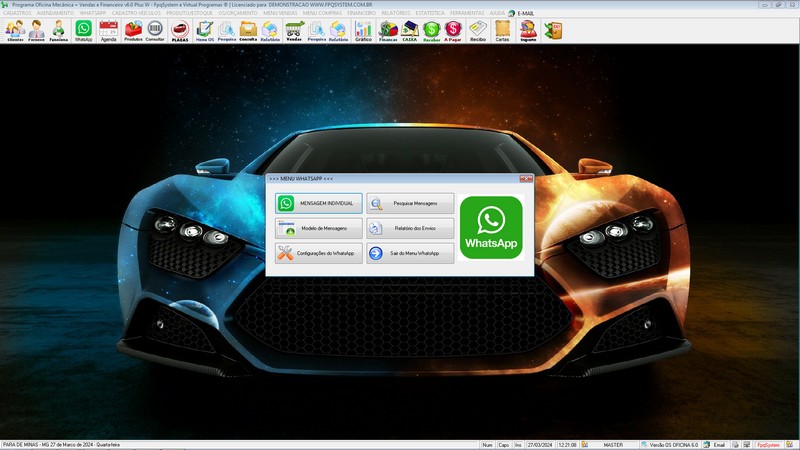
Task: Click the Relatório icon beside Gráfico
Action: [338, 31]
